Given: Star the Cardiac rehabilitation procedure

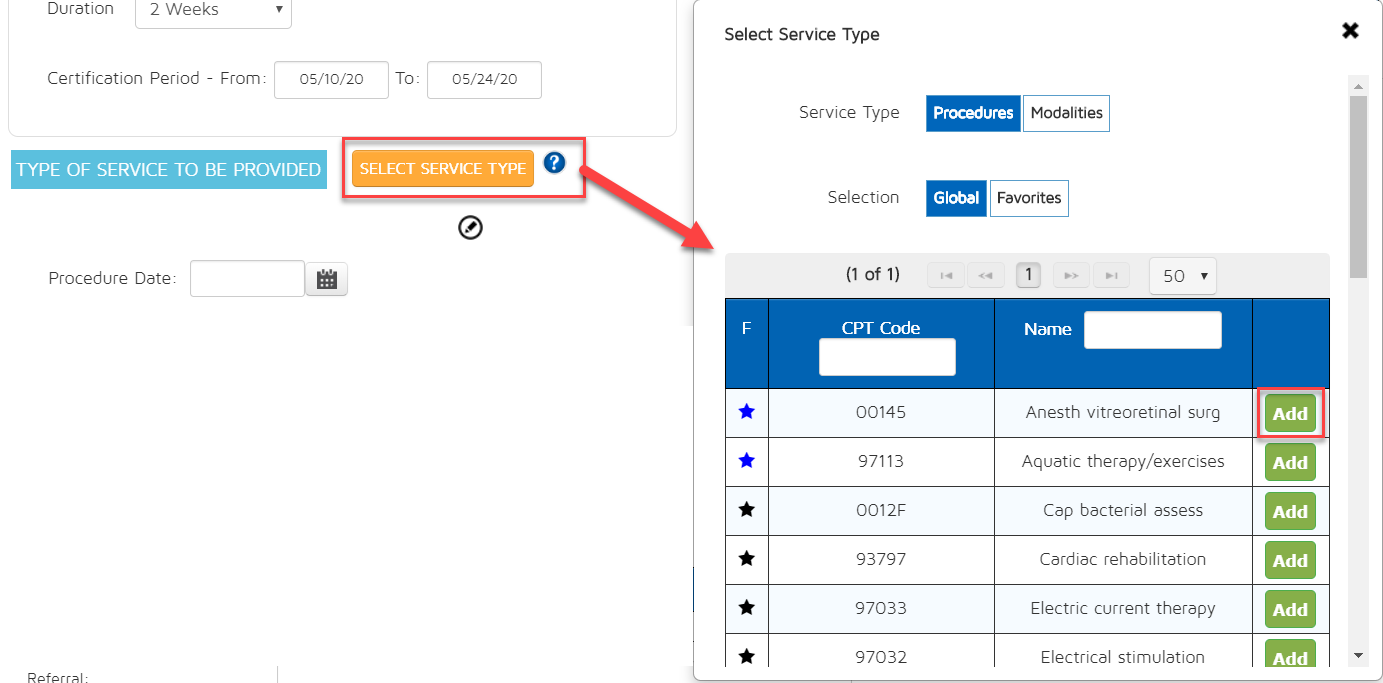Looking at the screenshot, I should click(x=746, y=559).
